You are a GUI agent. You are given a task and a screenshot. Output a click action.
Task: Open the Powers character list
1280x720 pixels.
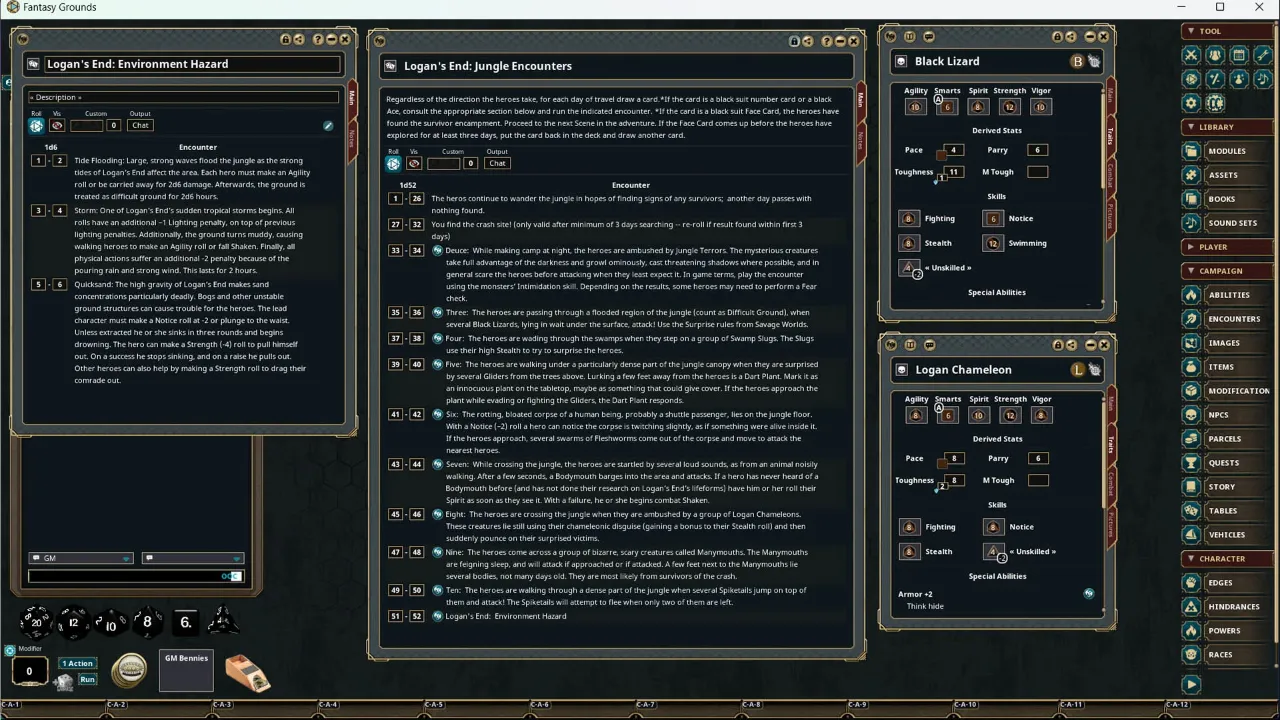pos(1228,631)
